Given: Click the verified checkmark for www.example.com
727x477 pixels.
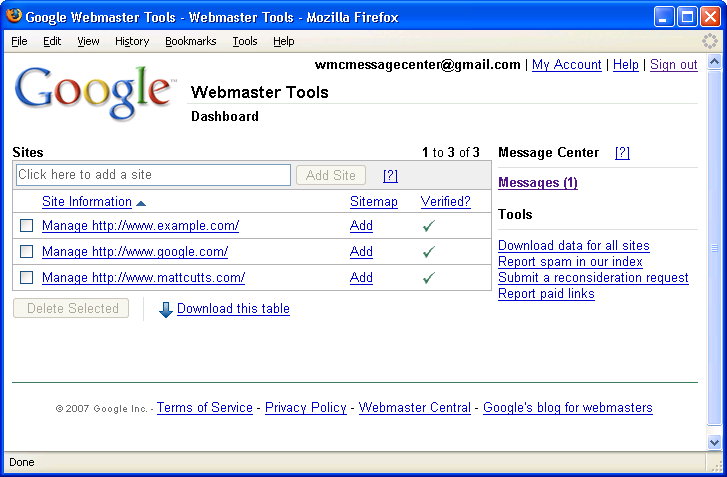Looking at the screenshot, I should tap(429, 226).
